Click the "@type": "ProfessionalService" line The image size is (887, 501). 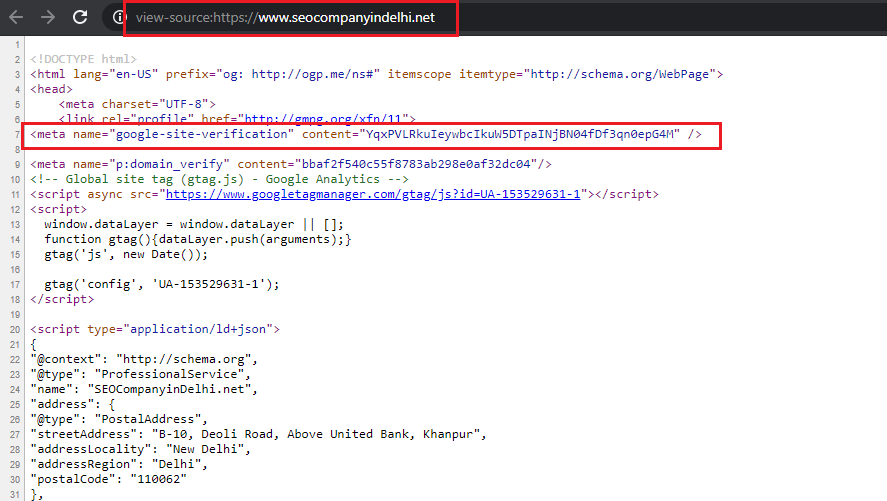141,374
